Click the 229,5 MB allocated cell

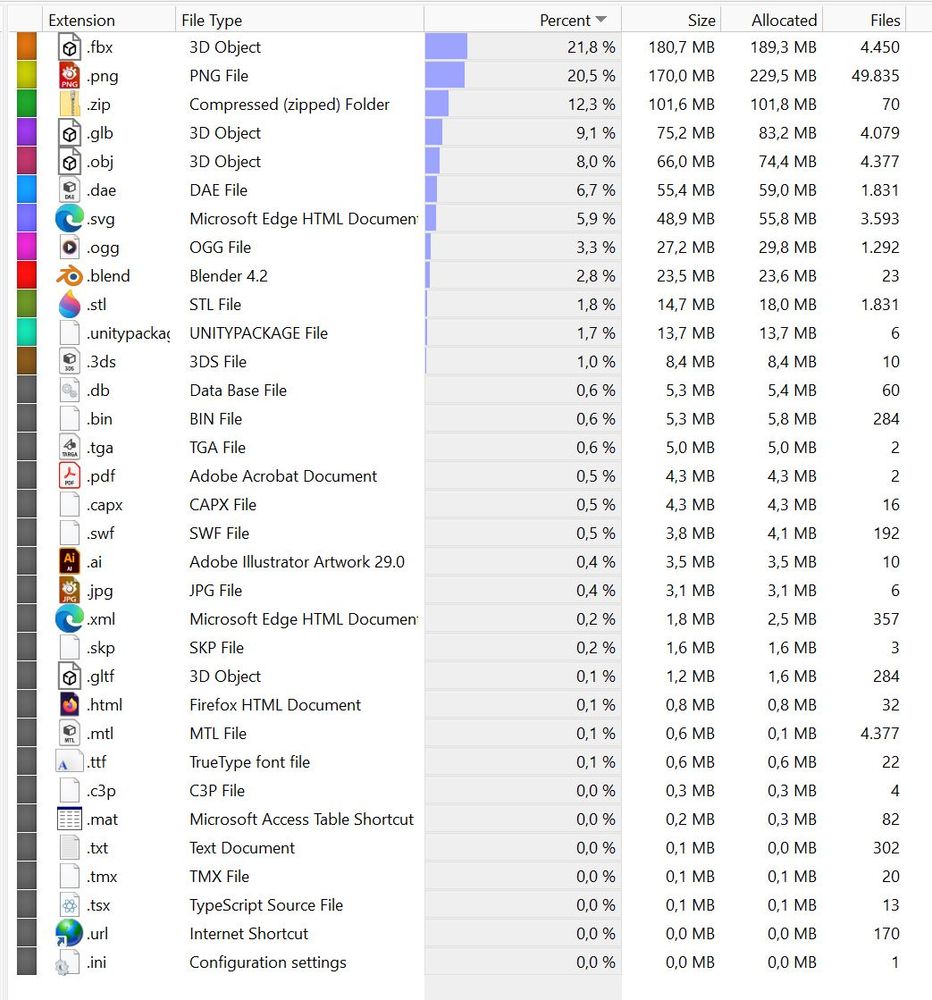click(783, 75)
